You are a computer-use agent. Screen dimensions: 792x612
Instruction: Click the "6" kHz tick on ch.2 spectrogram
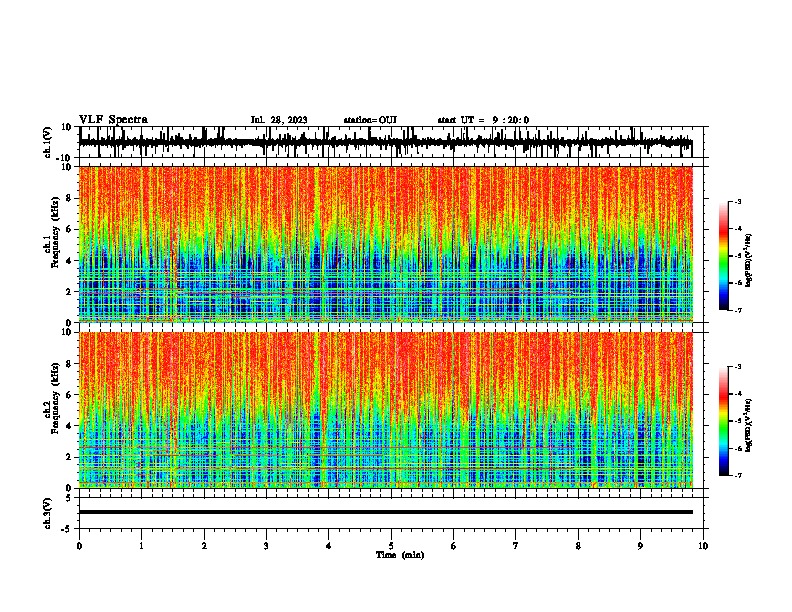coord(69,395)
